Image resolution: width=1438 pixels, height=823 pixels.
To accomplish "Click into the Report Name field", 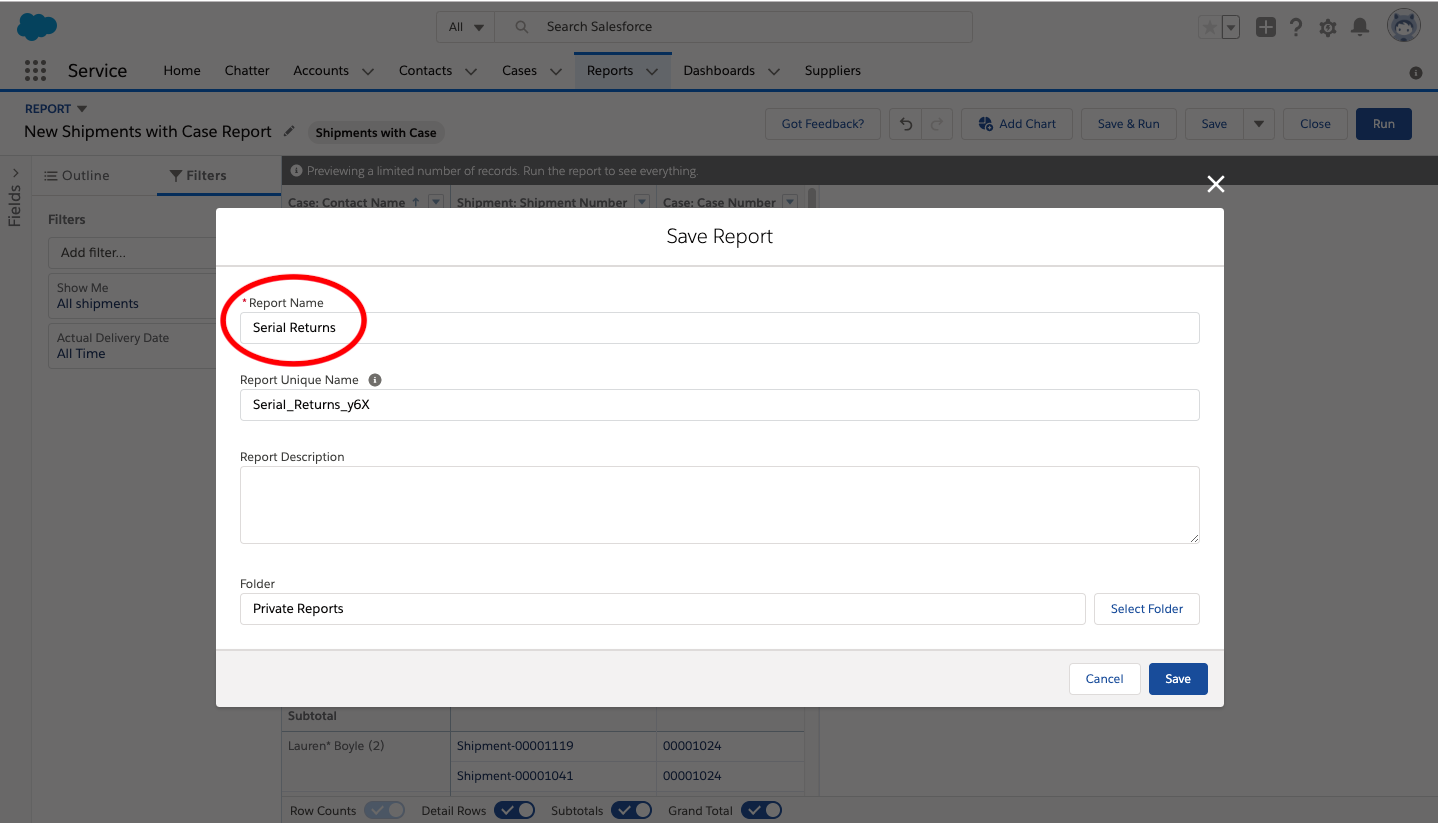I will 719,328.
